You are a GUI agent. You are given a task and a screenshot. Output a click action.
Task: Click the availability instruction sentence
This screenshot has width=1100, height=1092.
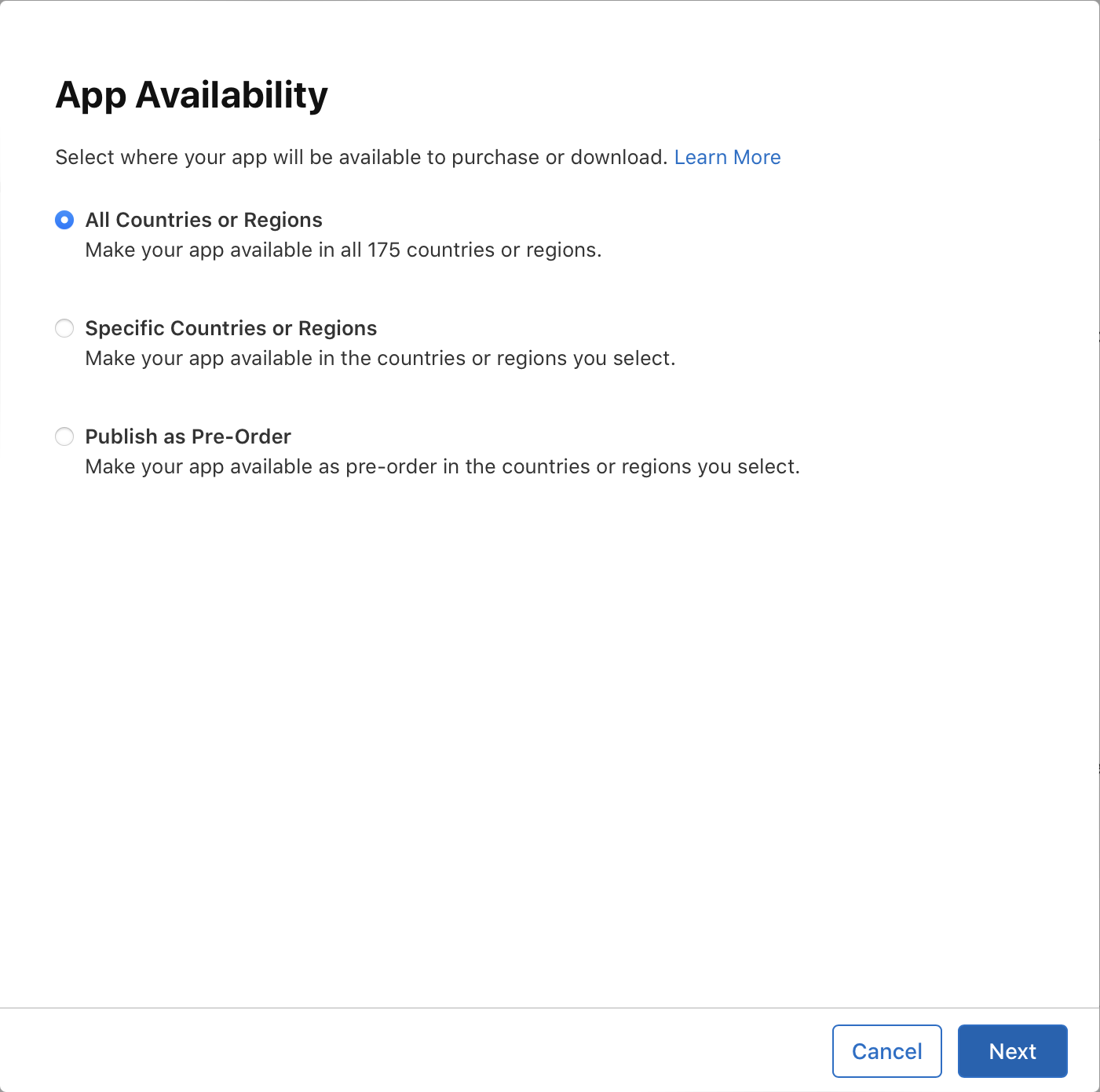361,157
